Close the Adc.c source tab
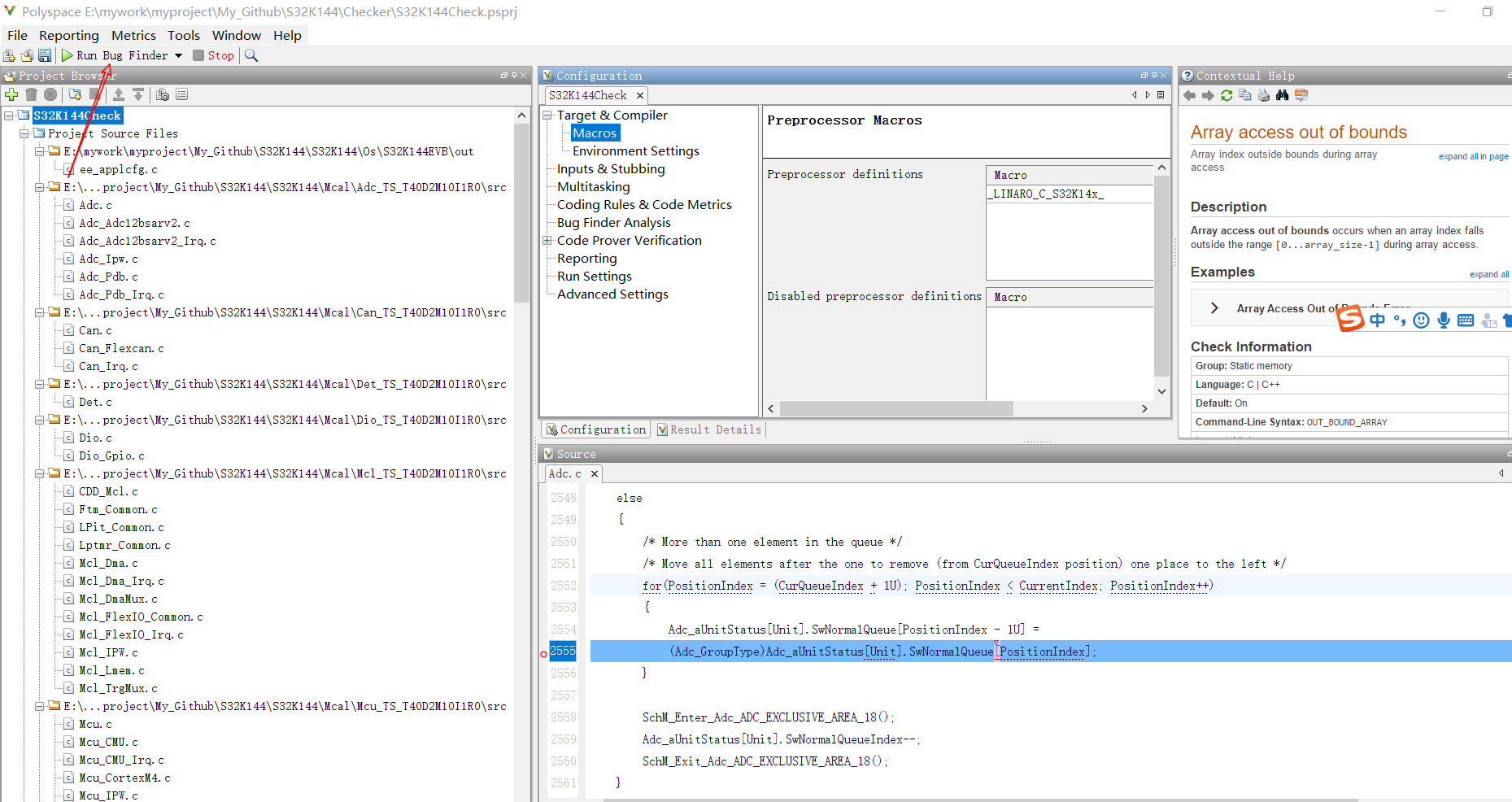 [x=595, y=473]
